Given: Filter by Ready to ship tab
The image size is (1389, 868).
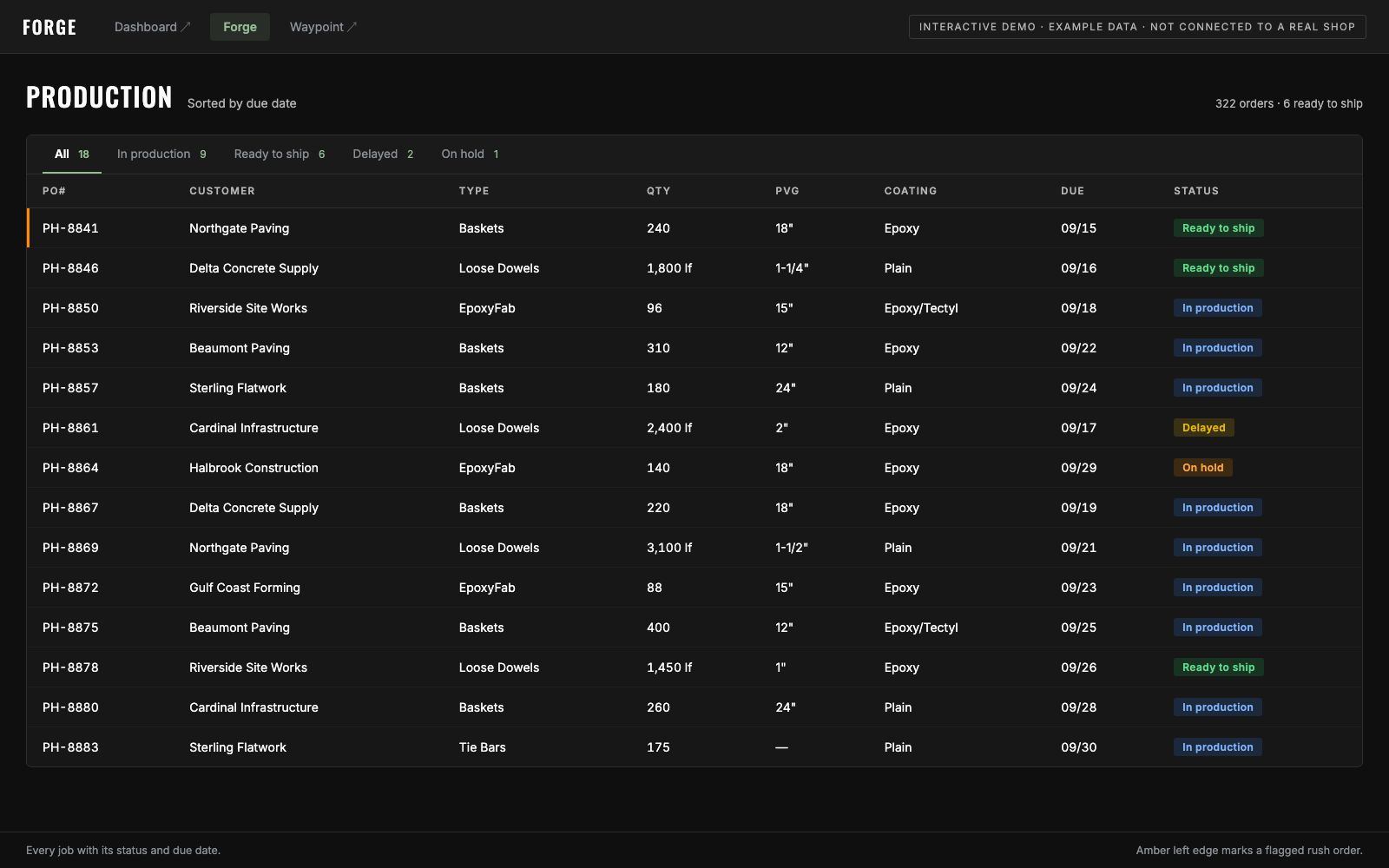Looking at the screenshot, I should pyautogui.click(x=280, y=154).
